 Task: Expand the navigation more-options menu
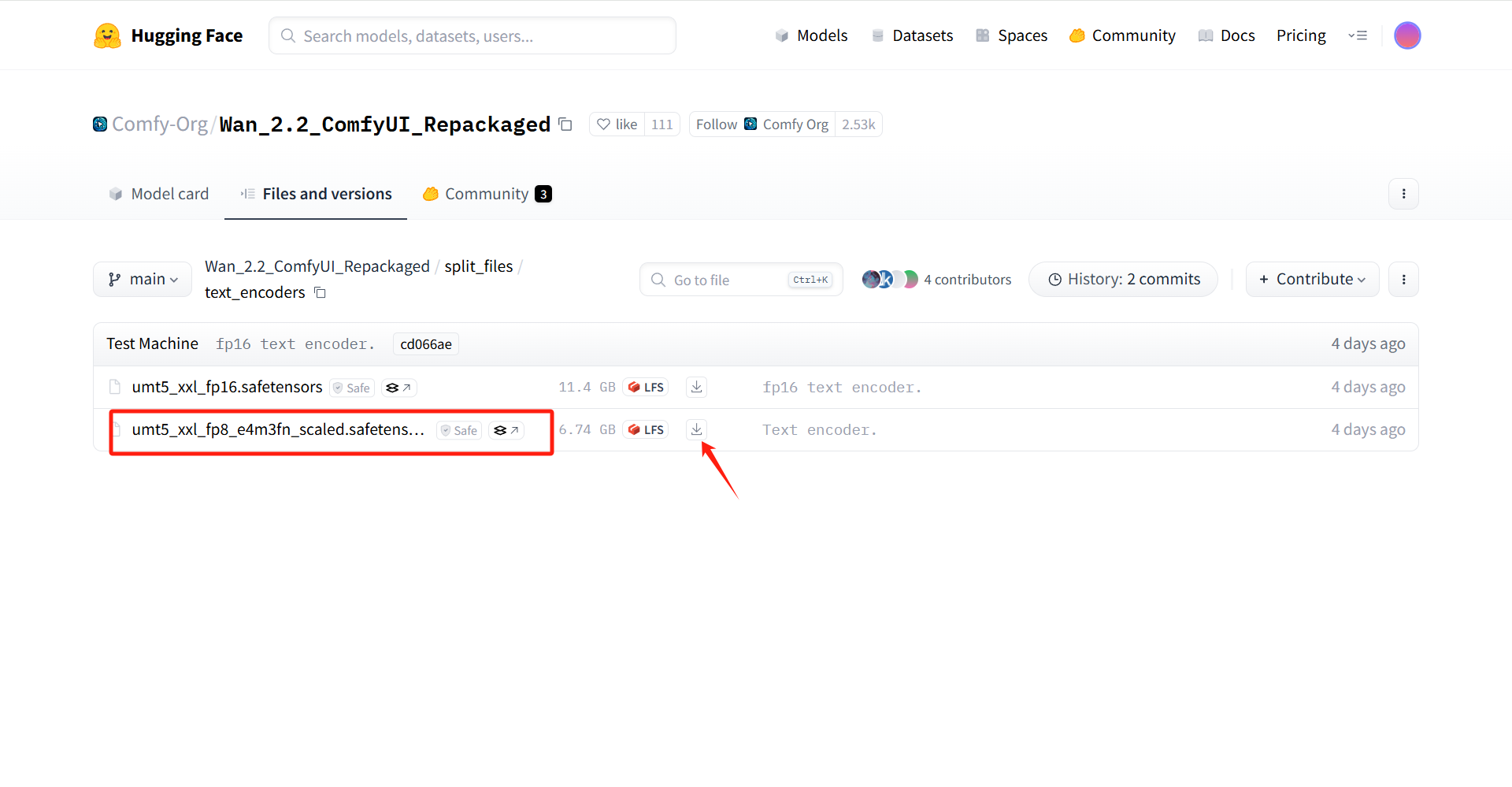point(1357,35)
